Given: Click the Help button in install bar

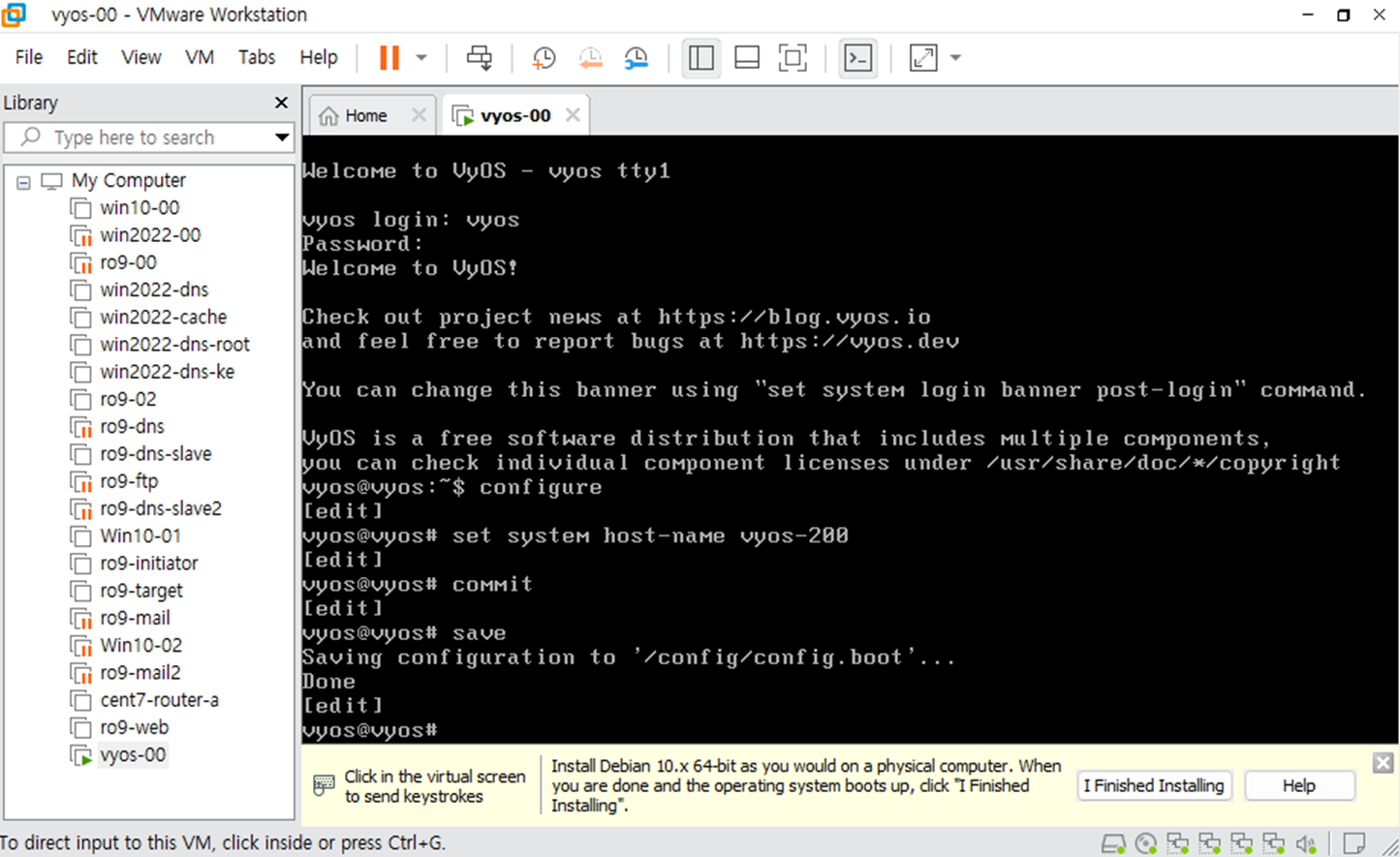Looking at the screenshot, I should coord(1299,785).
